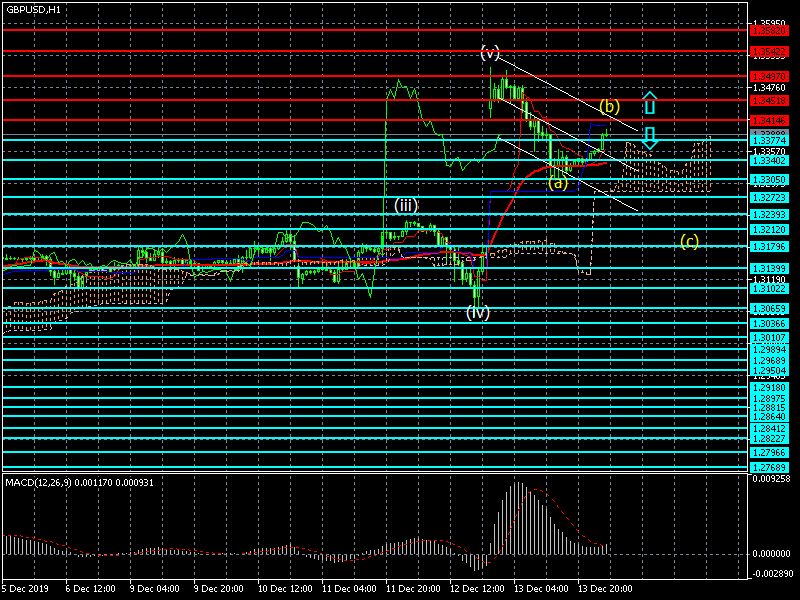
Task: Click the cyan up arrow marker
Action: coord(649,103)
